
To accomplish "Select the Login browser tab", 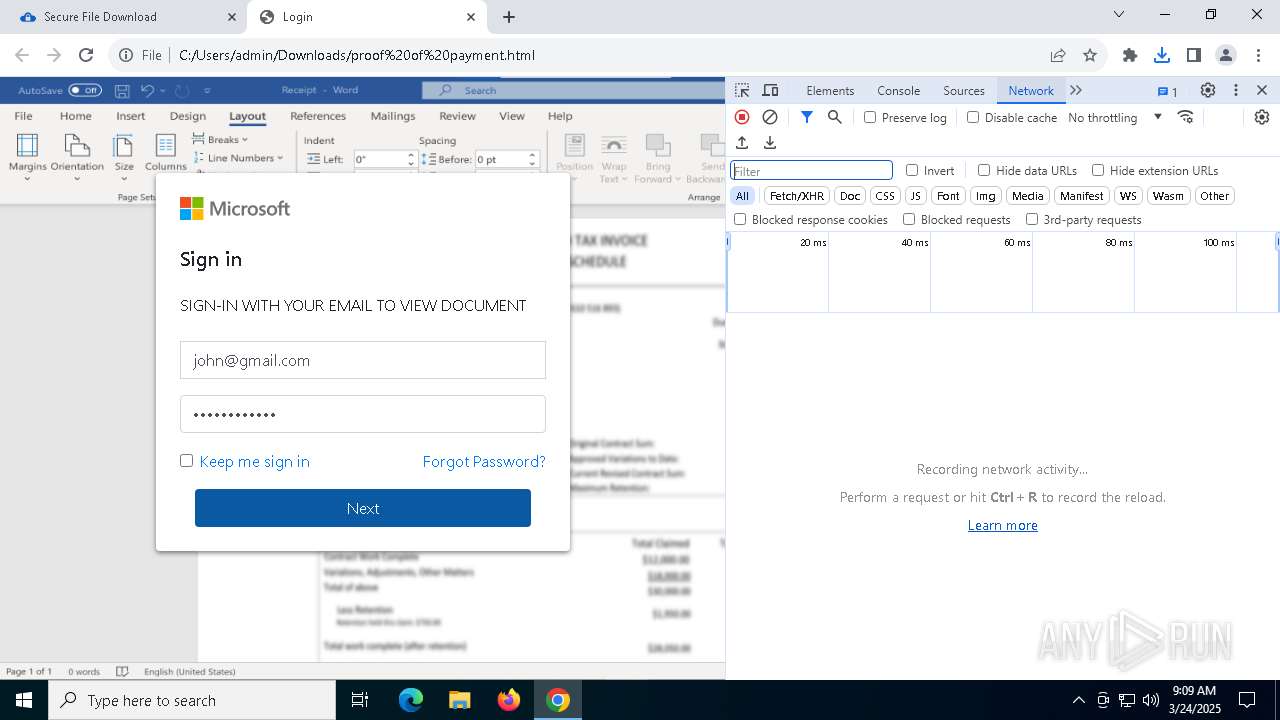I will pos(368,17).
